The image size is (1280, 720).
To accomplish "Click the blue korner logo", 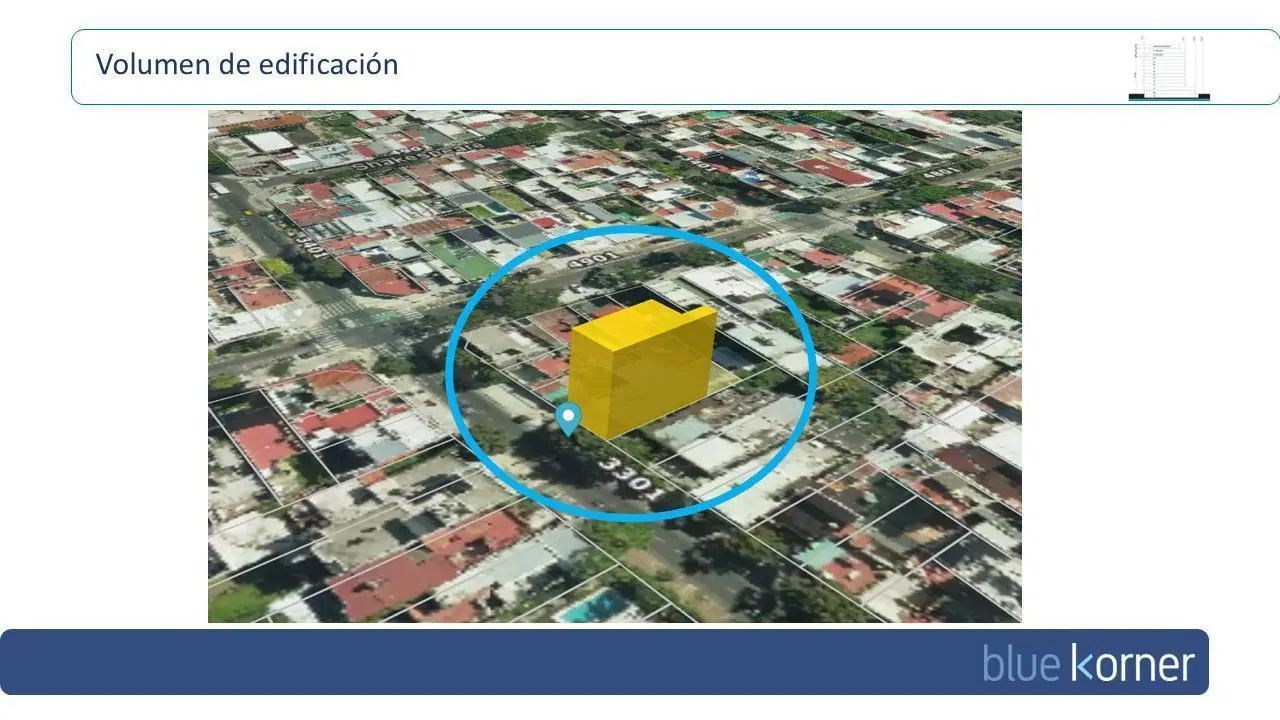I will point(1089,663).
